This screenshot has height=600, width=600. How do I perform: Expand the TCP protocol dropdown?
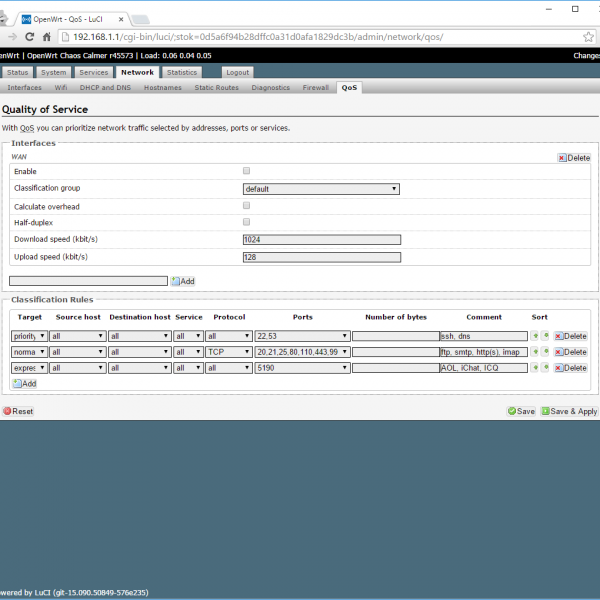pos(228,352)
